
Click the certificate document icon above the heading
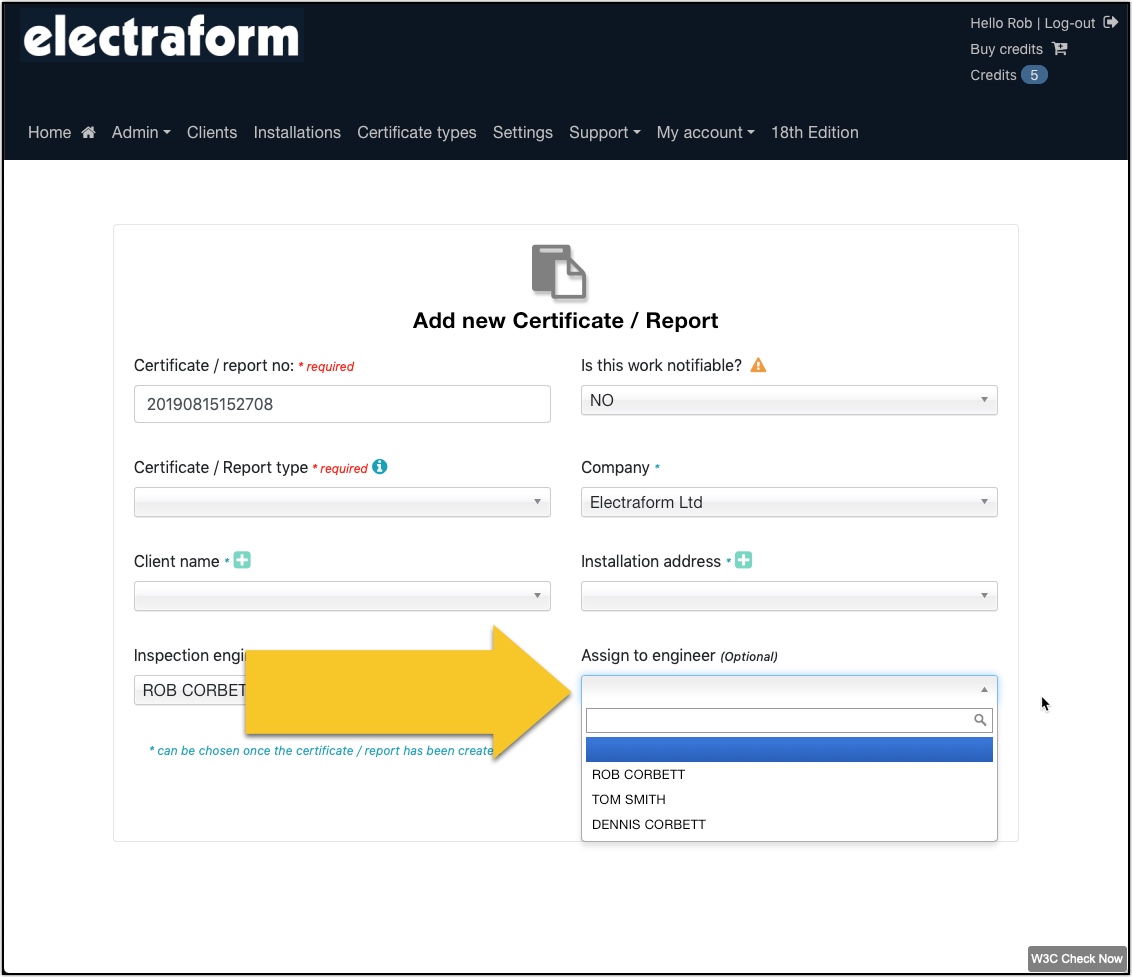(559, 272)
